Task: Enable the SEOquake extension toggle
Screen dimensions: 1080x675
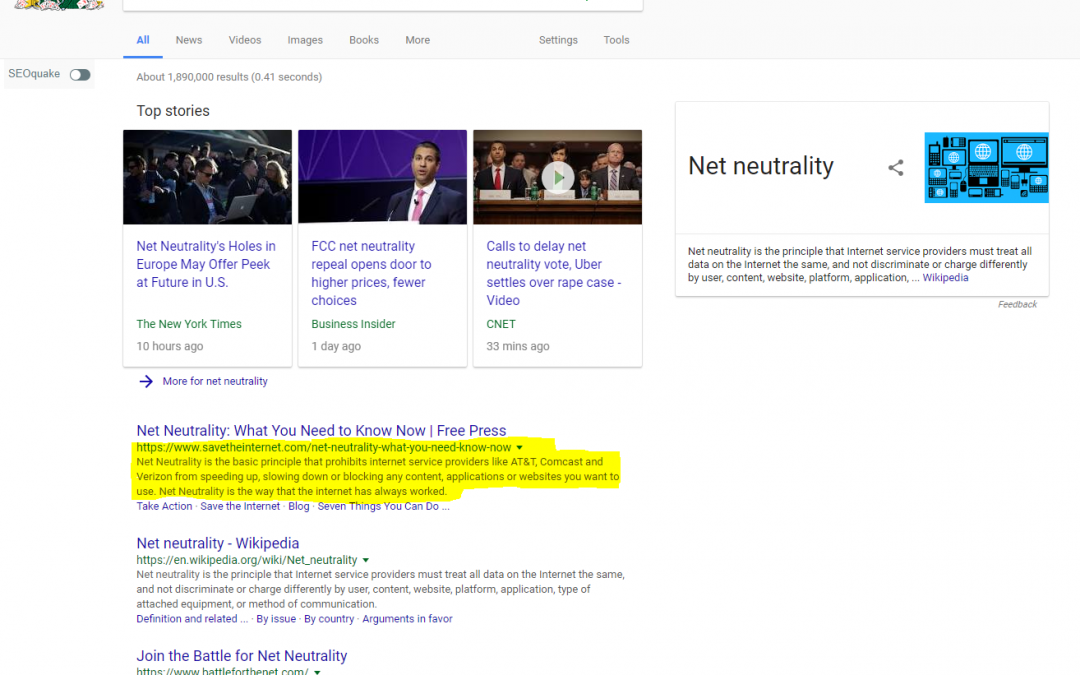Action: coord(79,74)
